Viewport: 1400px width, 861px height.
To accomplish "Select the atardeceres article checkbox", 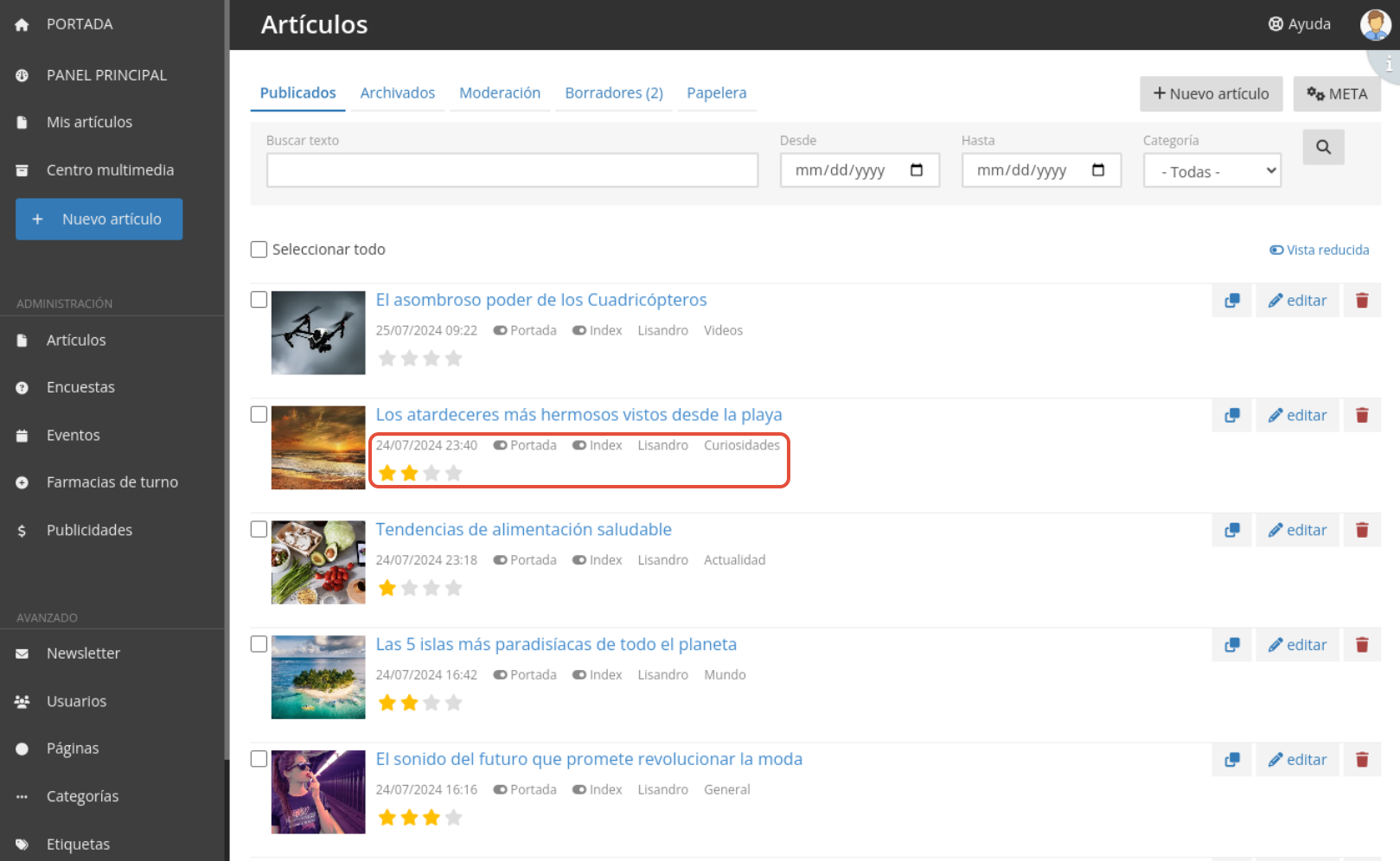I will click(x=259, y=414).
